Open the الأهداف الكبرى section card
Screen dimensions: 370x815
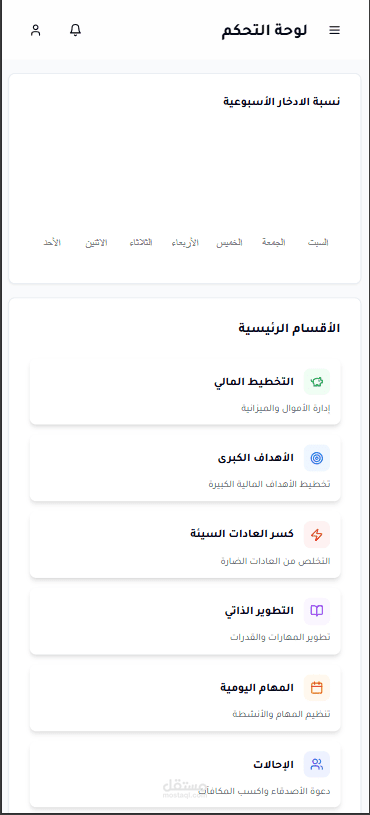tap(185, 468)
